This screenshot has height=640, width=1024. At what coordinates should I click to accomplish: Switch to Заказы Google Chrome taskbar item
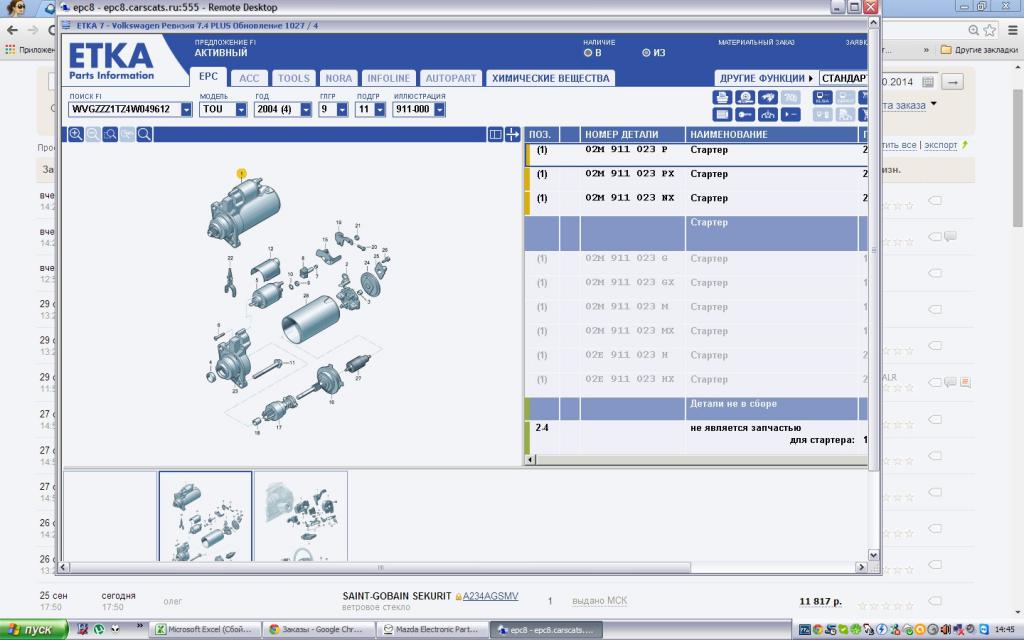319,630
